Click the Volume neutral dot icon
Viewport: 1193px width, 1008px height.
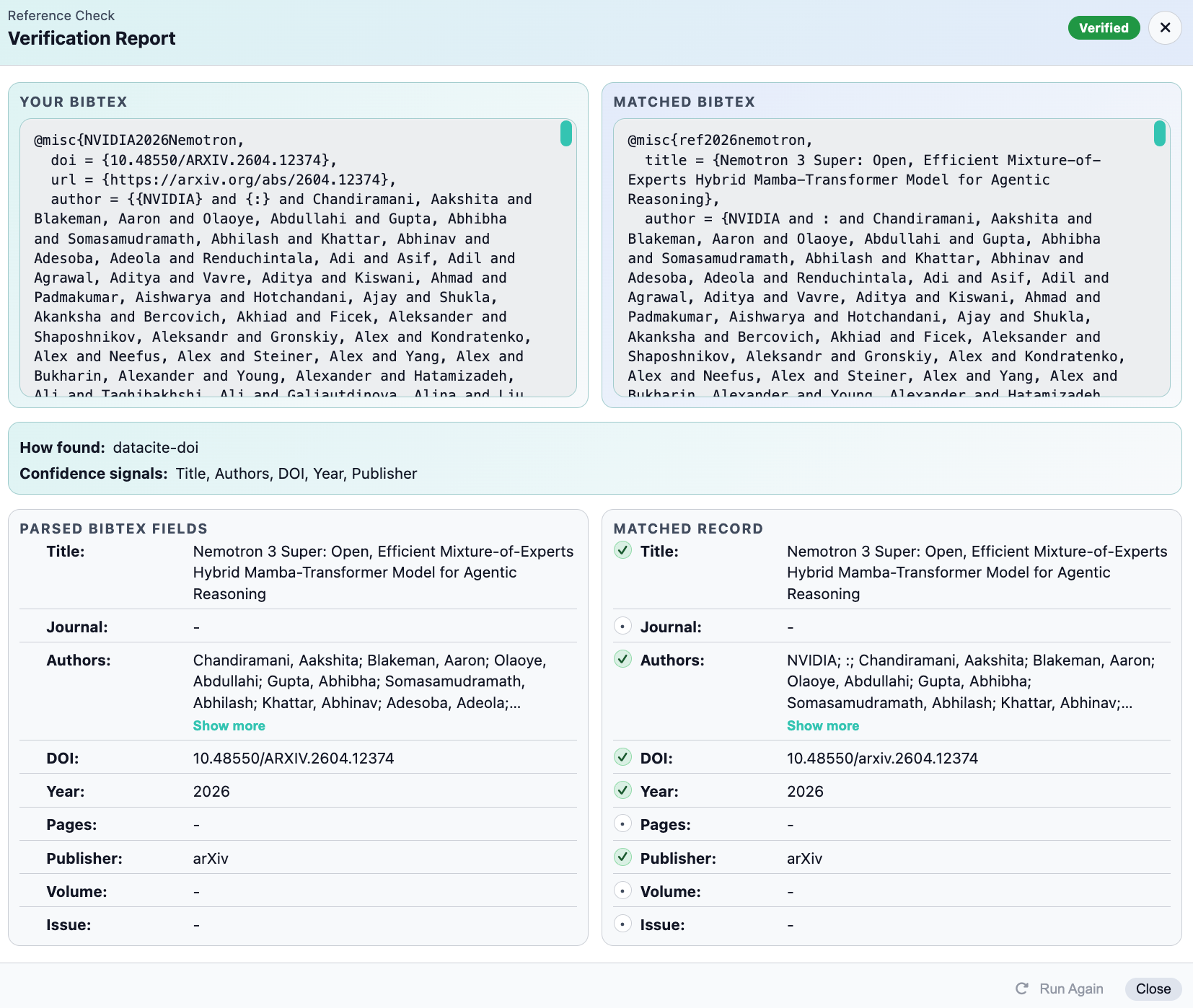click(x=622, y=890)
